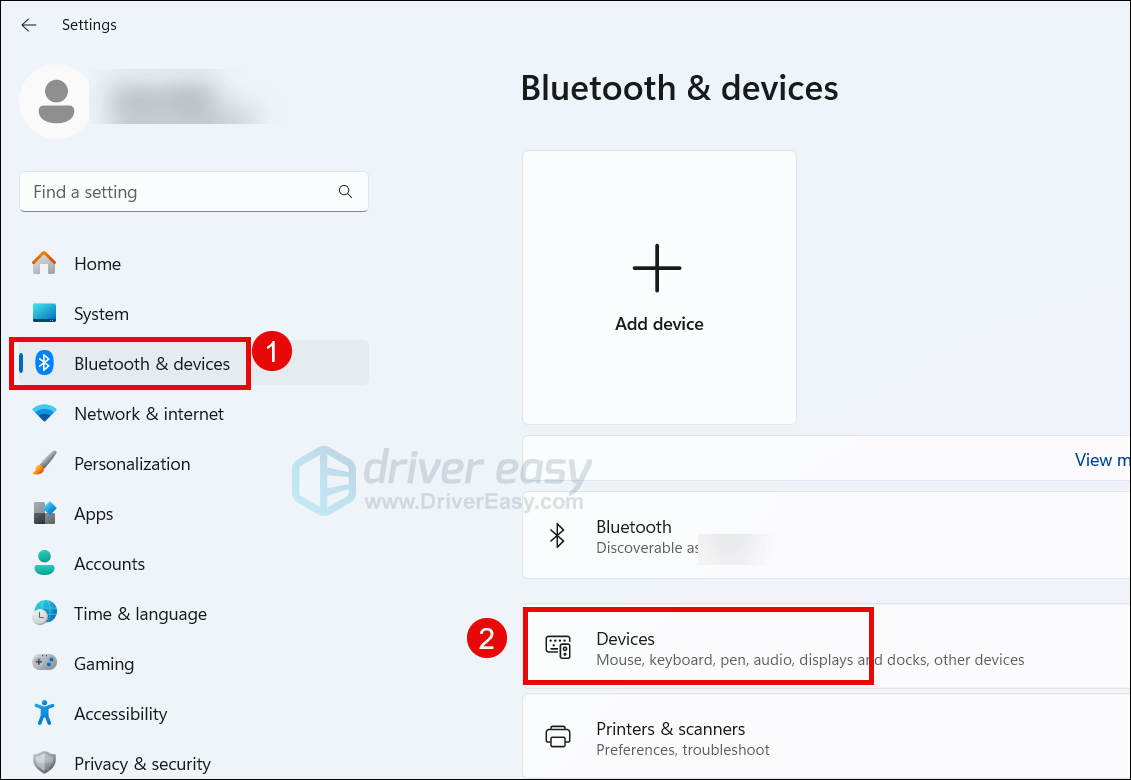Screen dimensions: 1131x780
Task: Focus the Find a setting search field
Action: pyautogui.click(x=180, y=192)
